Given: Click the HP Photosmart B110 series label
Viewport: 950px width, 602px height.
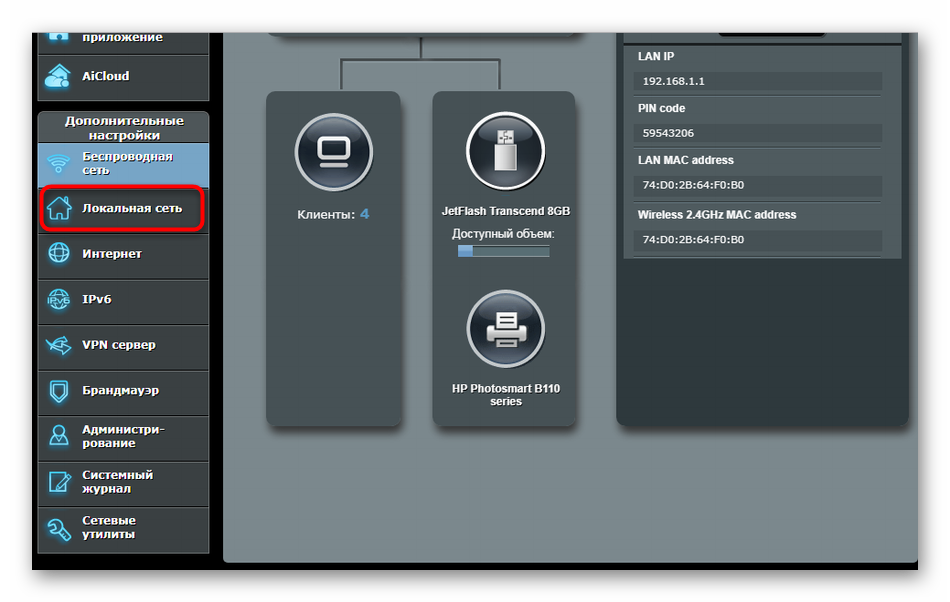Looking at the screenshot, I should point(505,394).
